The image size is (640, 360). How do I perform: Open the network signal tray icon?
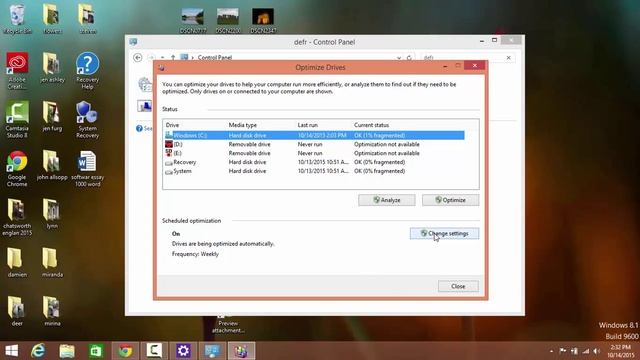tap(586, 351)
